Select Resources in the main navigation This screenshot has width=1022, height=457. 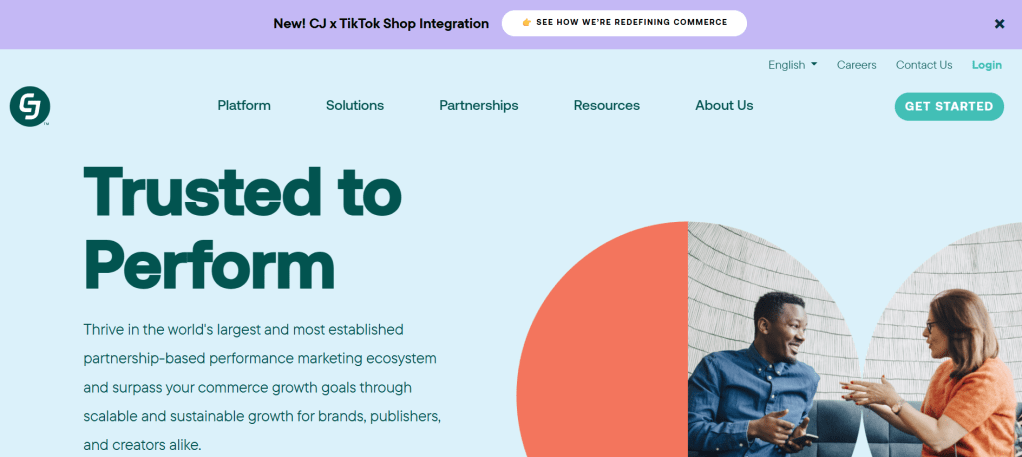[x=607, y=105]
